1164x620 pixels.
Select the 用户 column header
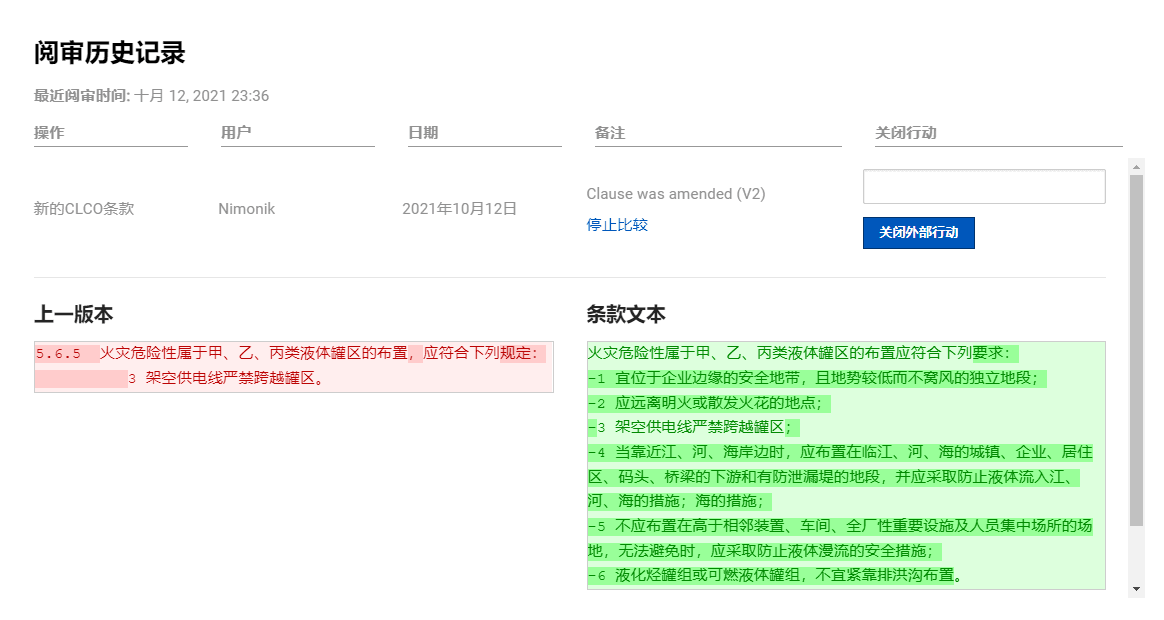[236, 133]
